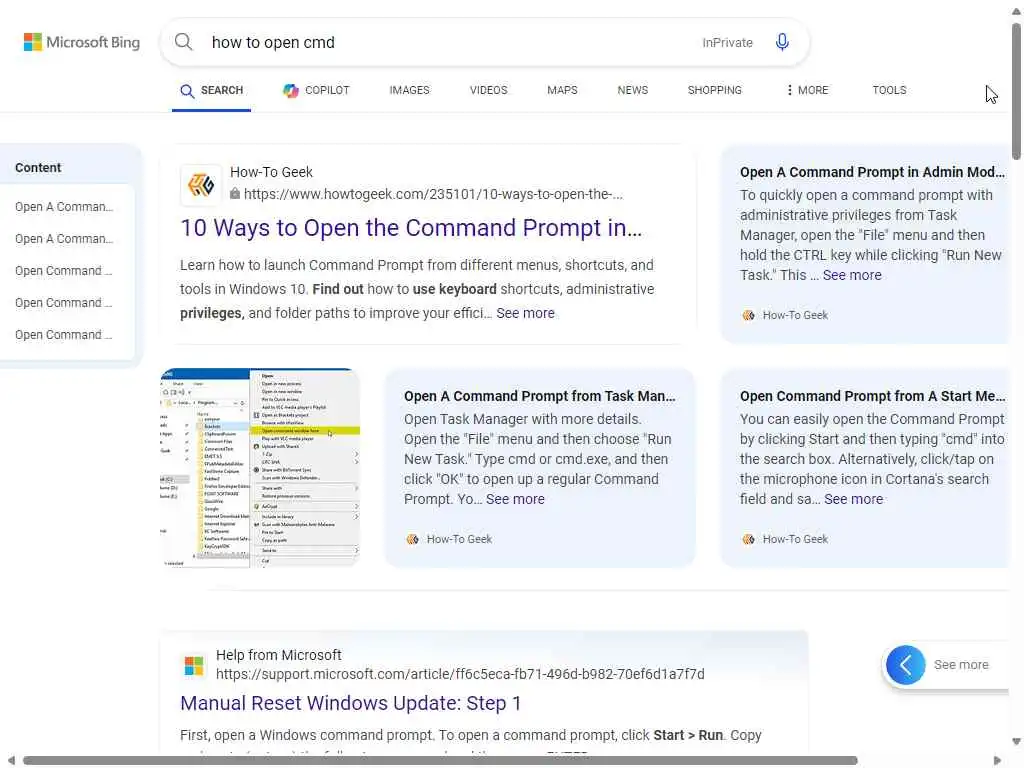The image size is (1024, 768).
Task: Open the howtogeek.com URL link
Action: pyautogui.click(x=433, y=194)
